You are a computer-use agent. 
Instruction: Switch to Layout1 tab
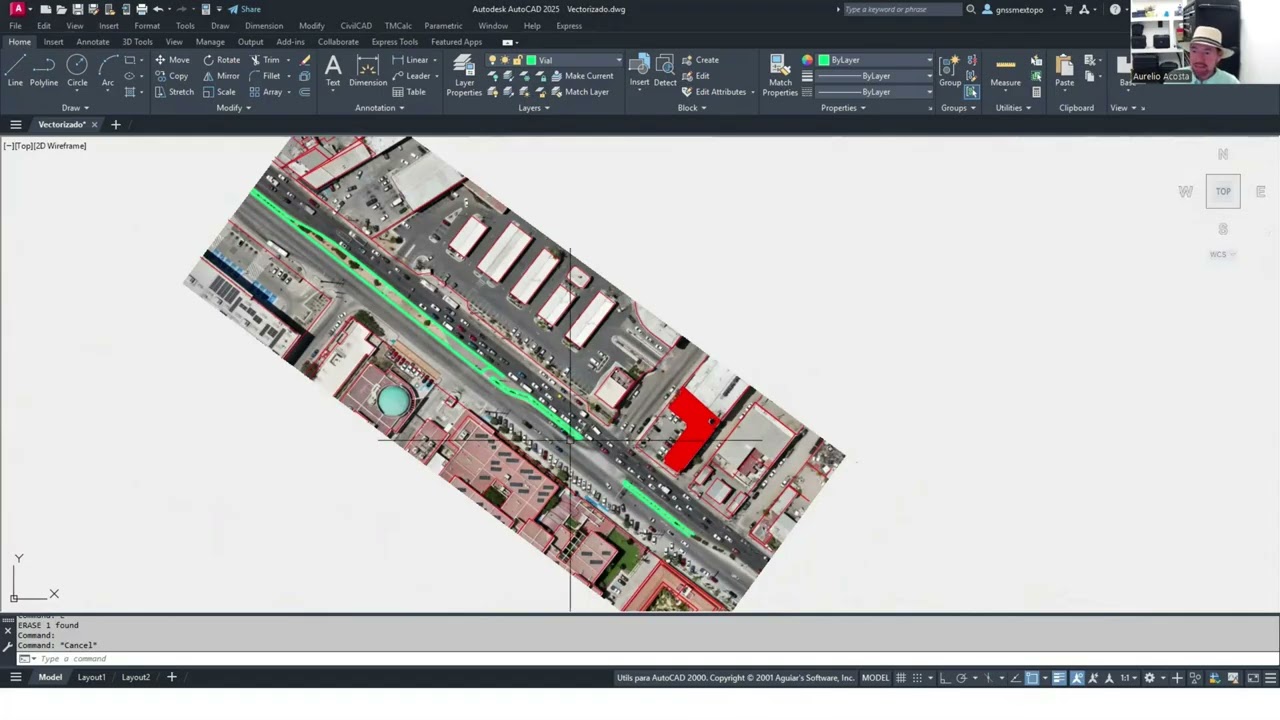(91, 677)
